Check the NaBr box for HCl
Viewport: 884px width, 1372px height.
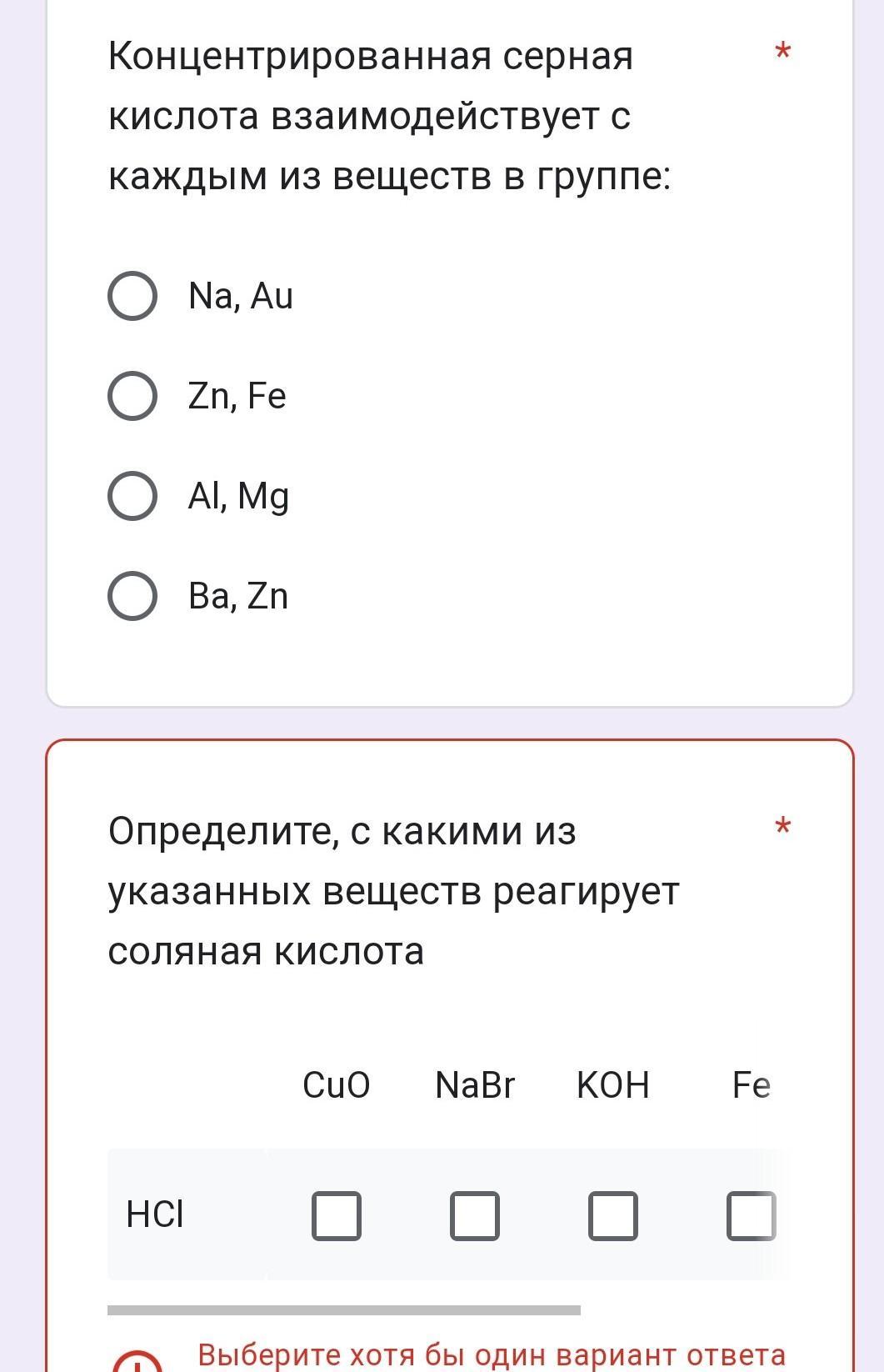[x=475, y=1216]
